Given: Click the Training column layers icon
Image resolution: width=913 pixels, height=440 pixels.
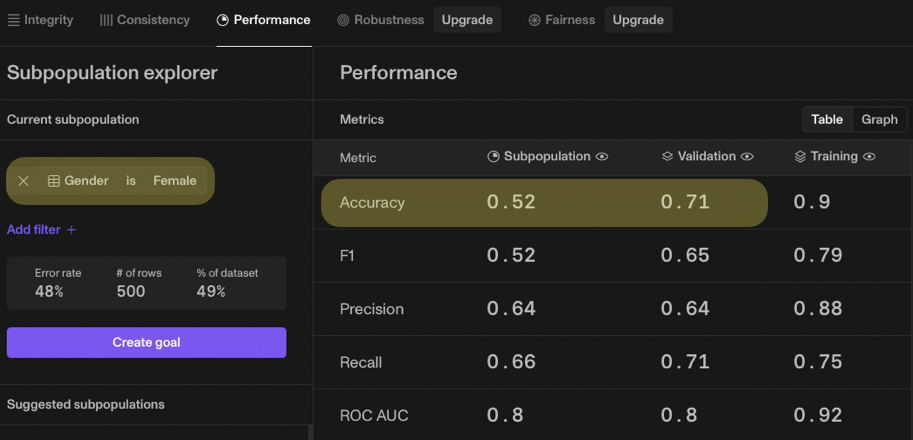Looking at the screenshot, I should pyautogui.click(x=800, y=157).
